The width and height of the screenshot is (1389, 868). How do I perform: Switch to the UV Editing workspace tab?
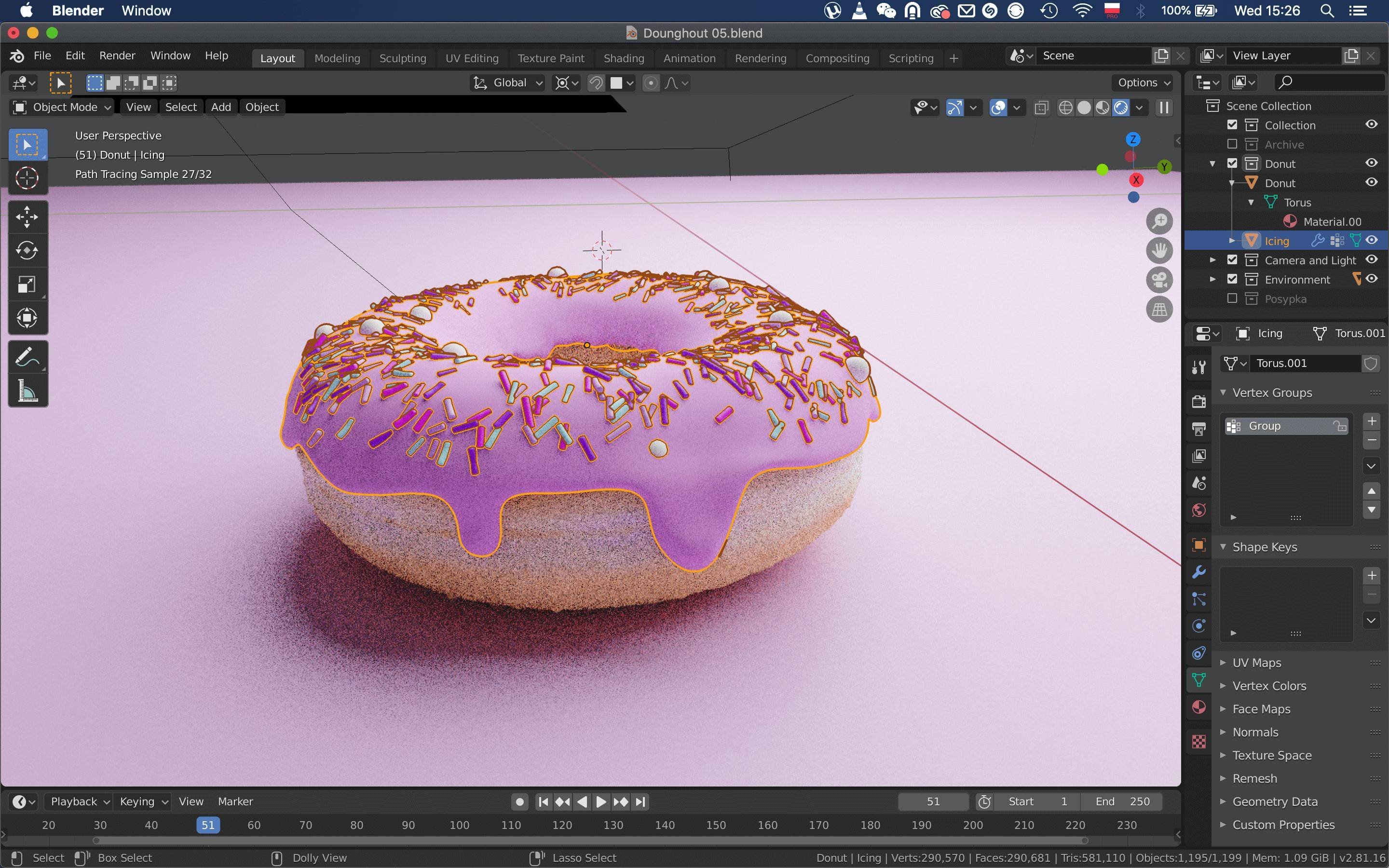[472, 58]
